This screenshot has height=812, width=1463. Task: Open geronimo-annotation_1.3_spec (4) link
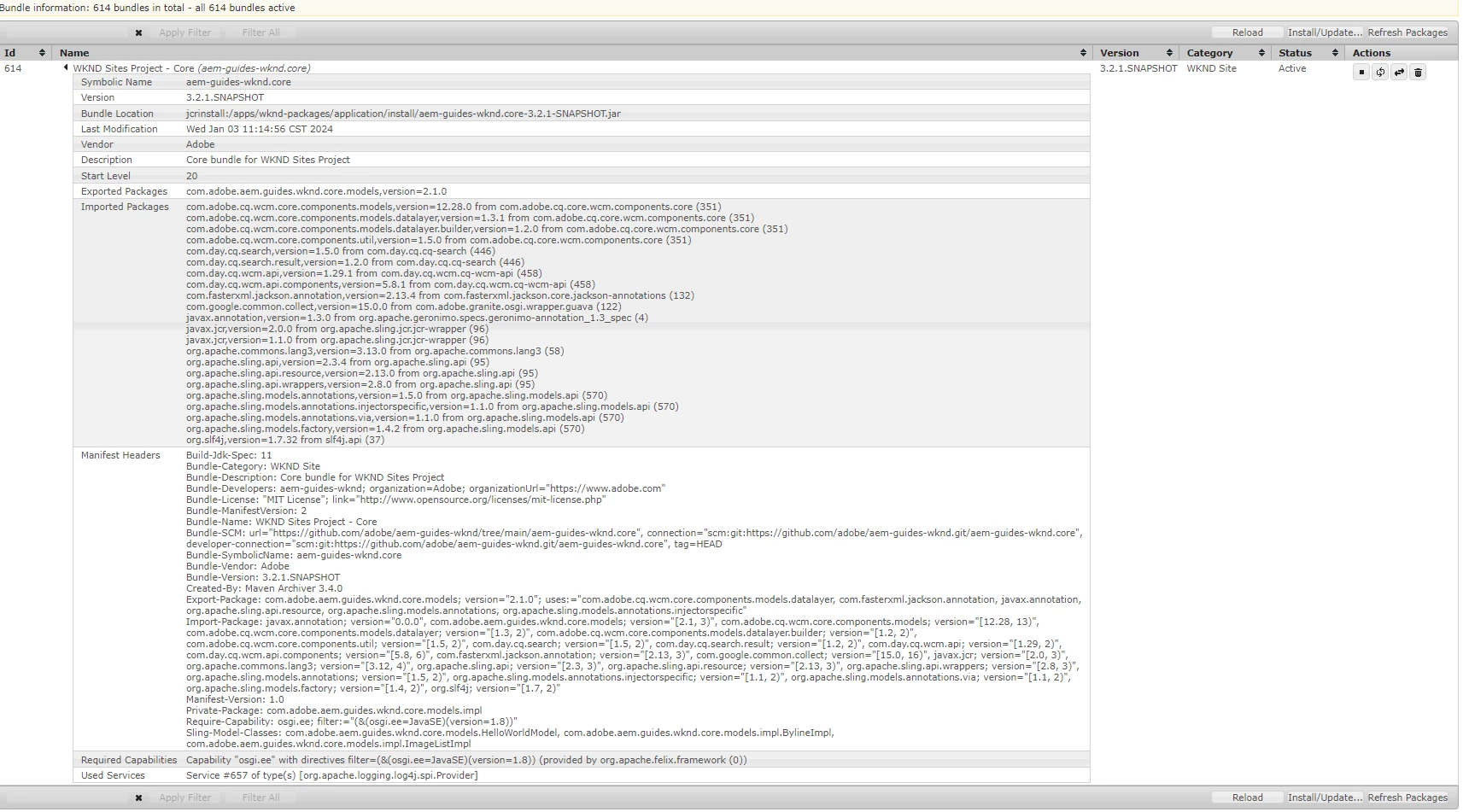click(503, 318)
